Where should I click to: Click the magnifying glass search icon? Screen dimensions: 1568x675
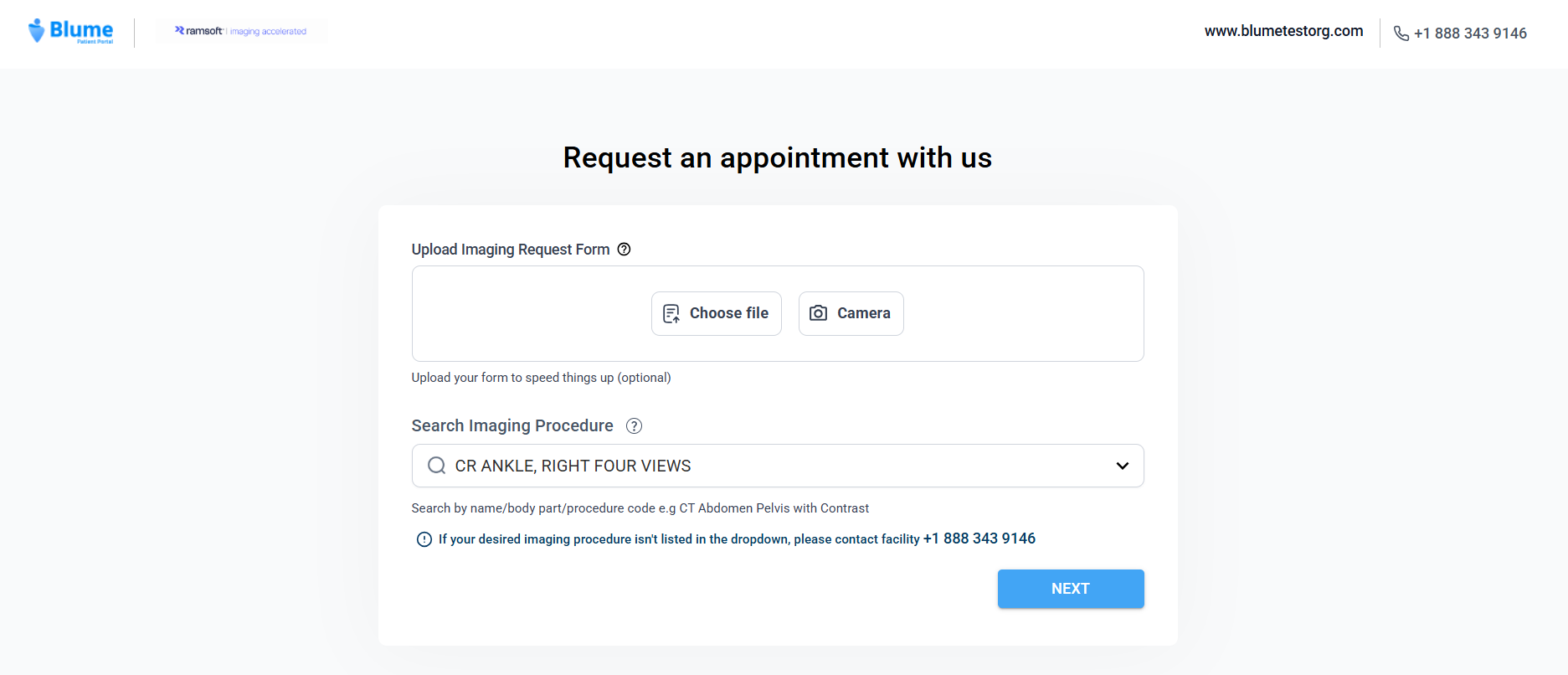(x=436, y=465)
